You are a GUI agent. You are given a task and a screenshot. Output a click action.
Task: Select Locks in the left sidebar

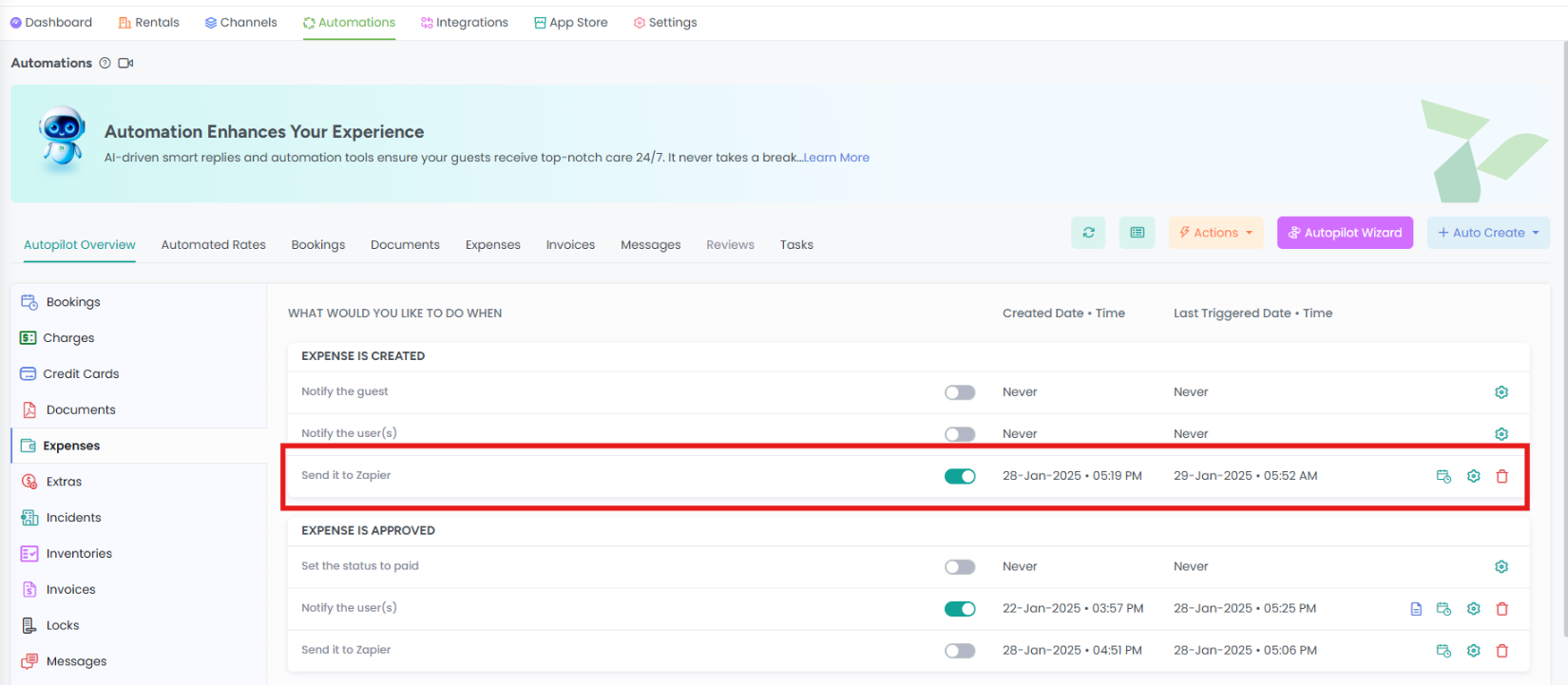pyautogui.click(x=139, y=626)
